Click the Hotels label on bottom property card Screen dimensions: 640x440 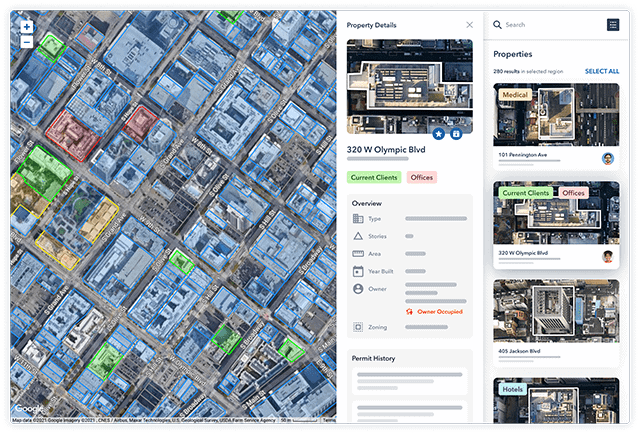coord(514,388)
